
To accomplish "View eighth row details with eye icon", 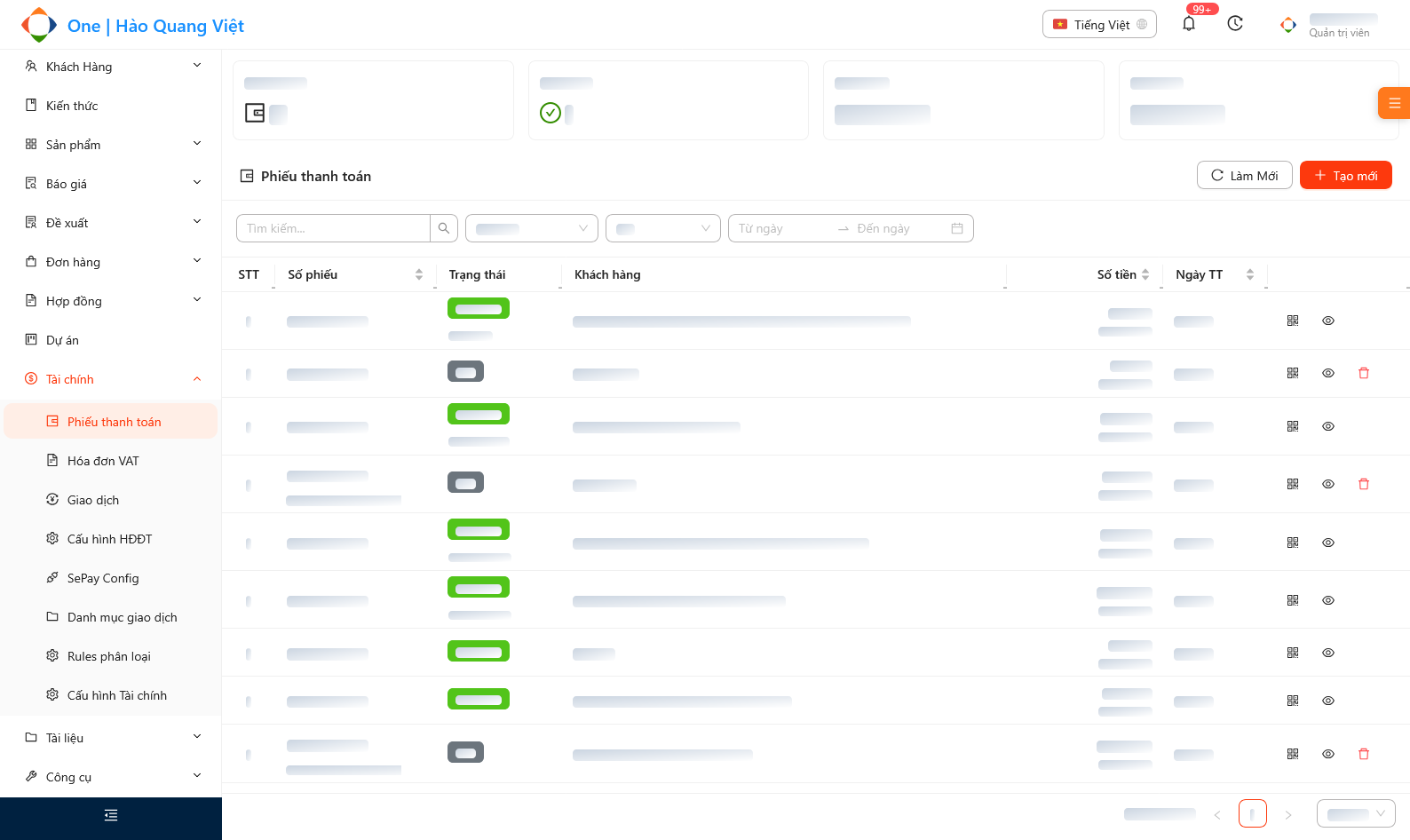I will point(1328,701).
